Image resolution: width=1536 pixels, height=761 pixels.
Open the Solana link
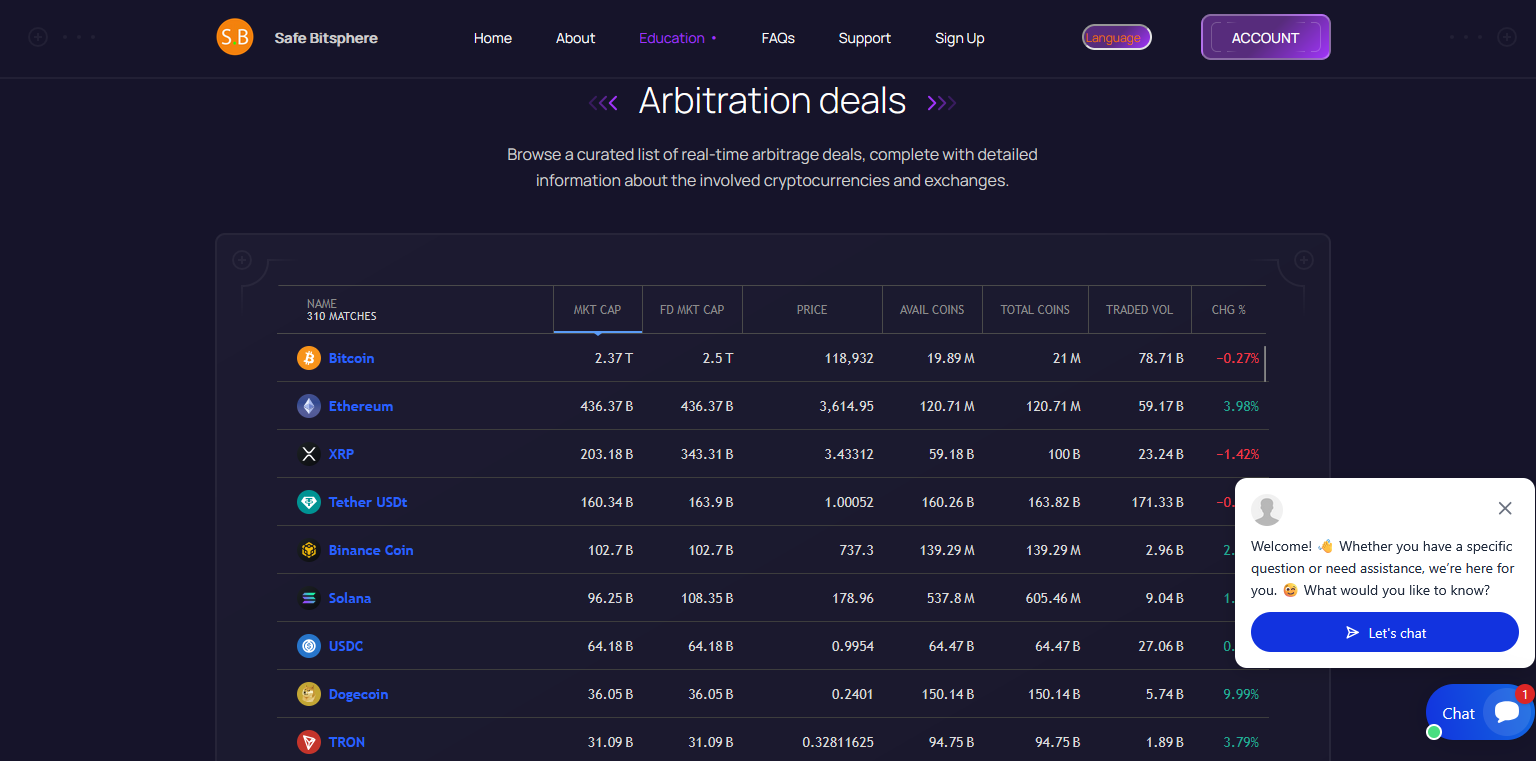click(350, 598)
